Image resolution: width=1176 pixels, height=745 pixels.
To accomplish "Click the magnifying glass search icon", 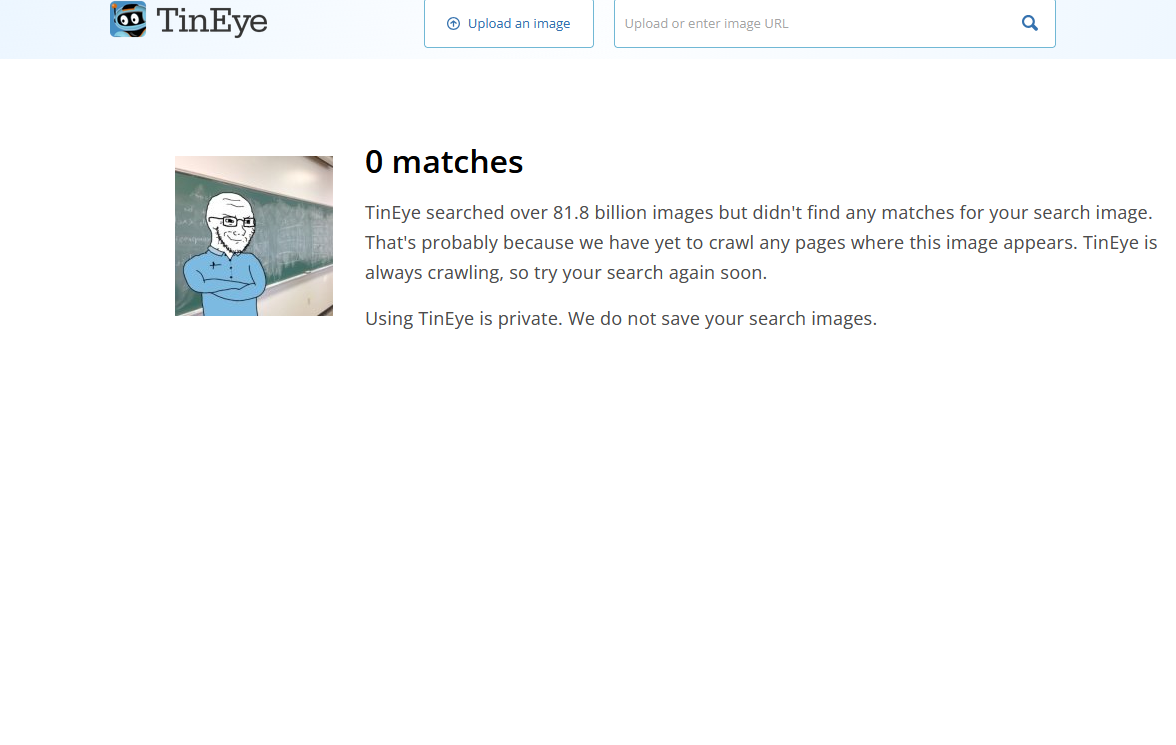I will pos(1030,23).
